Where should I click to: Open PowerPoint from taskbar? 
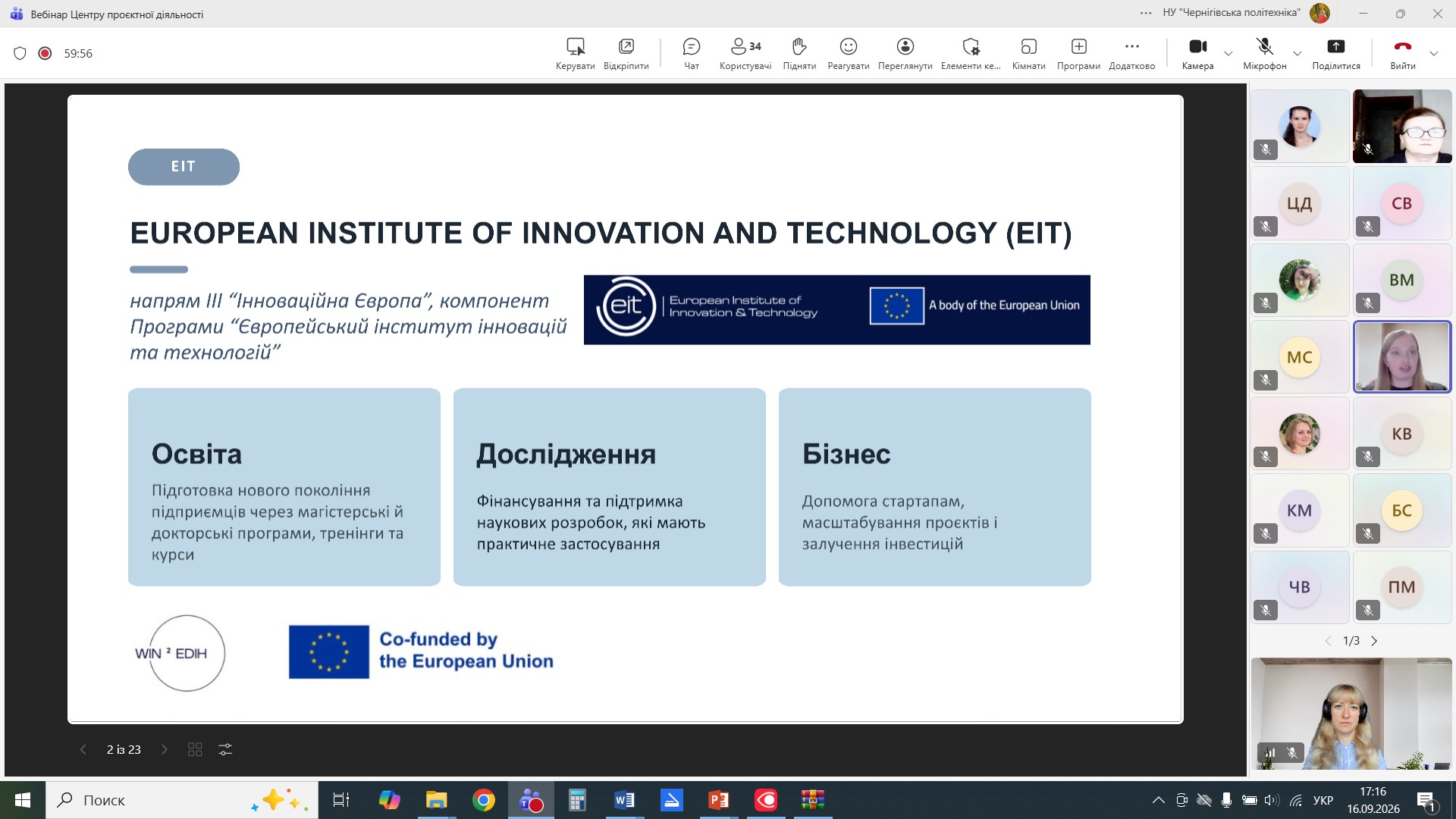[718, 800]
